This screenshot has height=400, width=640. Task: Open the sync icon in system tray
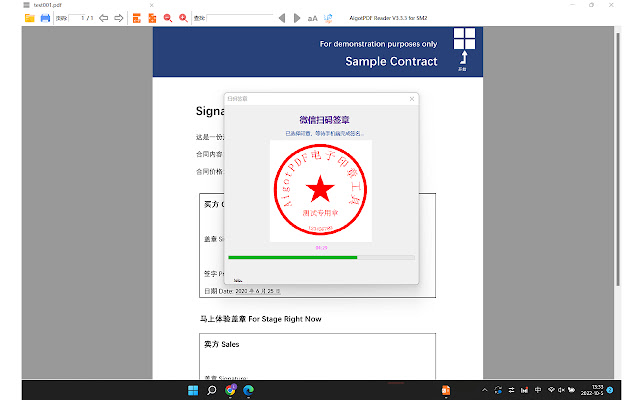click(498, 390)
